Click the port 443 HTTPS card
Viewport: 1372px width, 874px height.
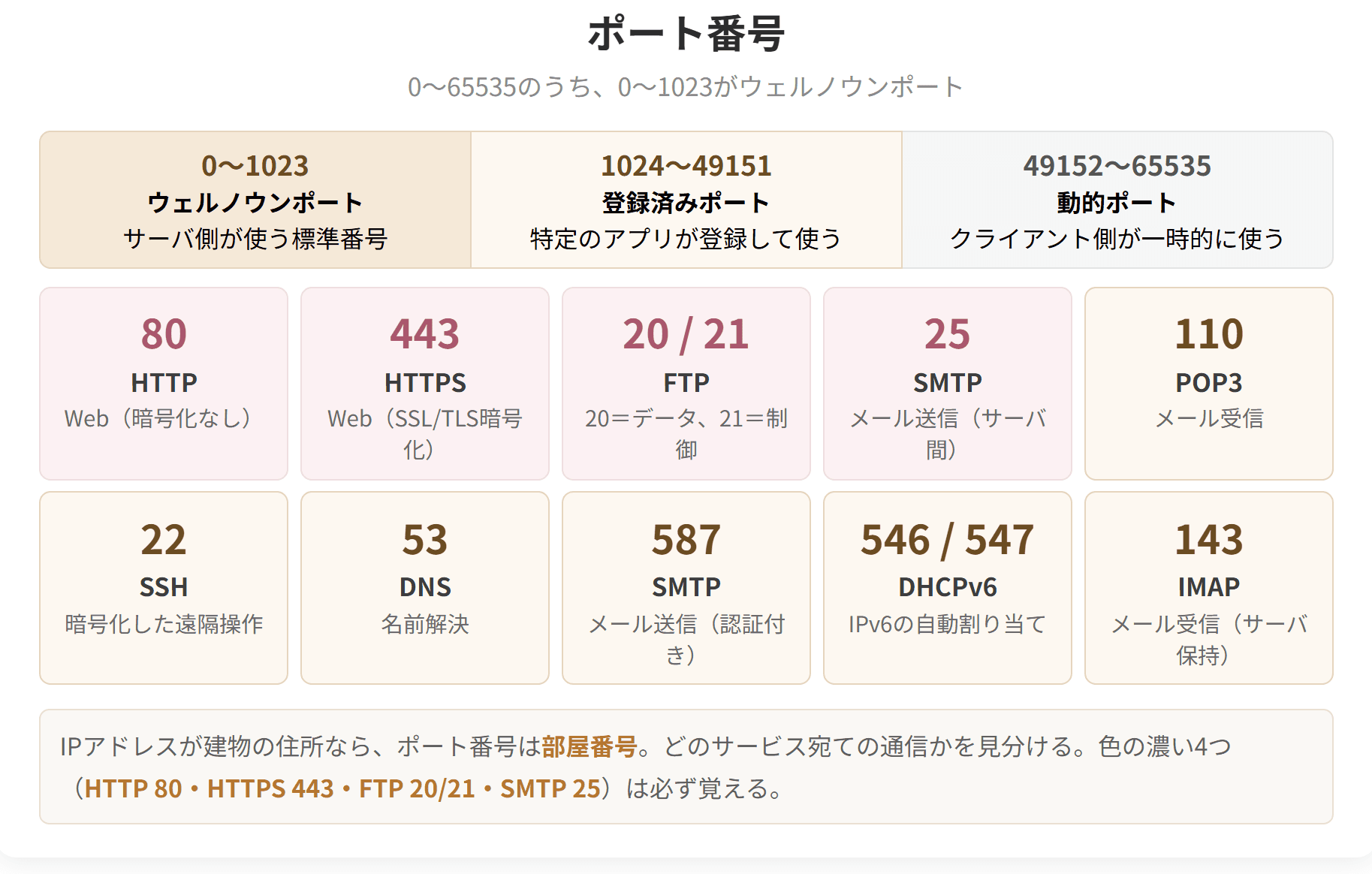(425, 384)
